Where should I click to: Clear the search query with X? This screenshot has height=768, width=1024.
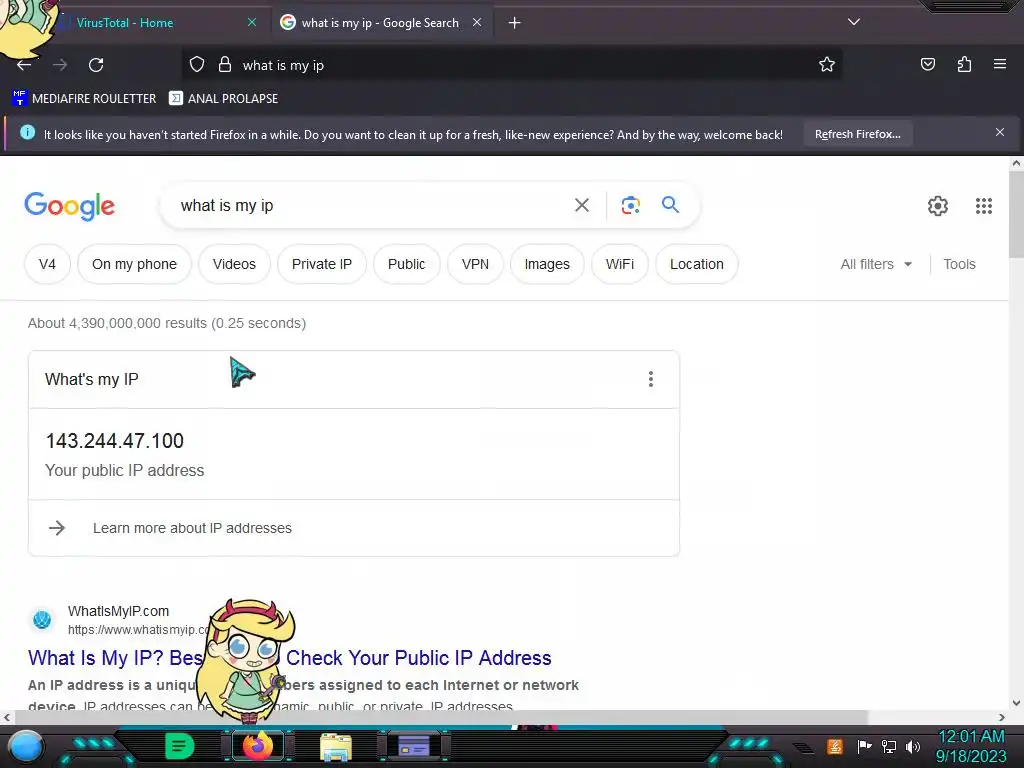point(581,206)
